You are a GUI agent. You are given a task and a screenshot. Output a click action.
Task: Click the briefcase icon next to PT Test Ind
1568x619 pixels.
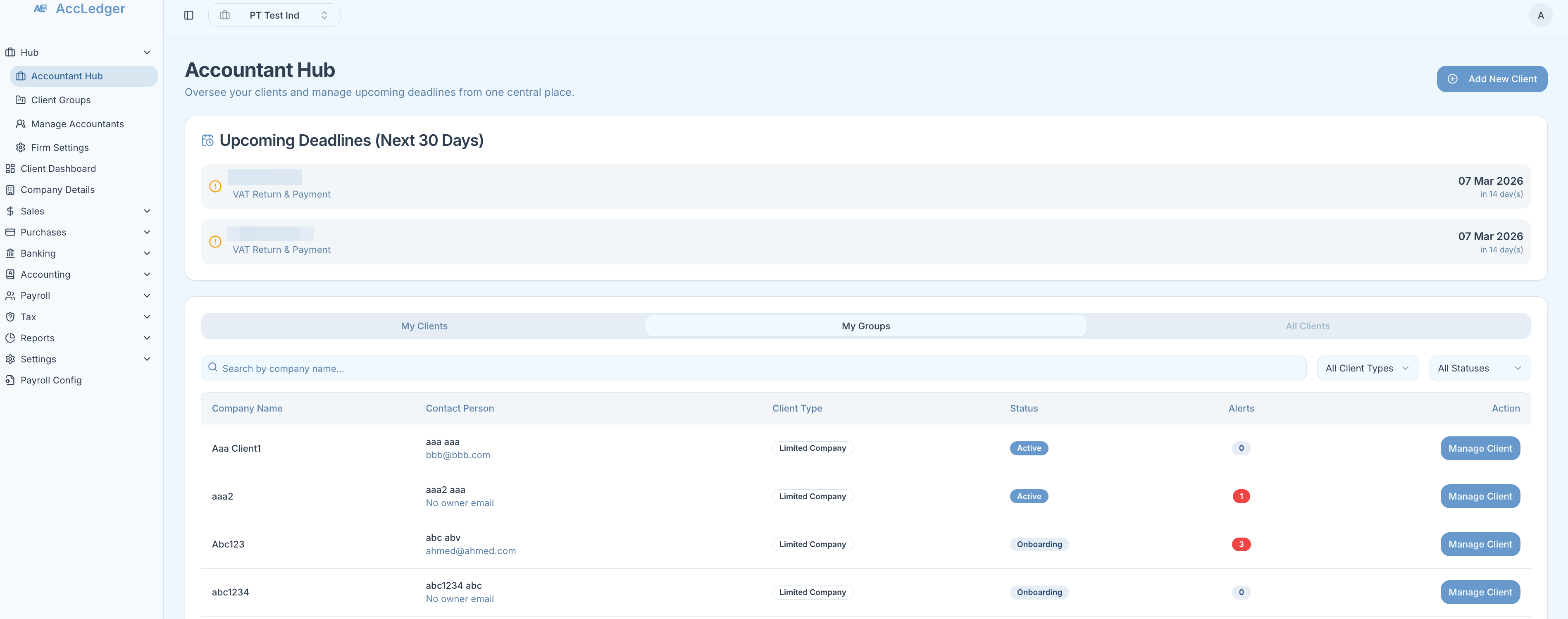pos(225,14)
